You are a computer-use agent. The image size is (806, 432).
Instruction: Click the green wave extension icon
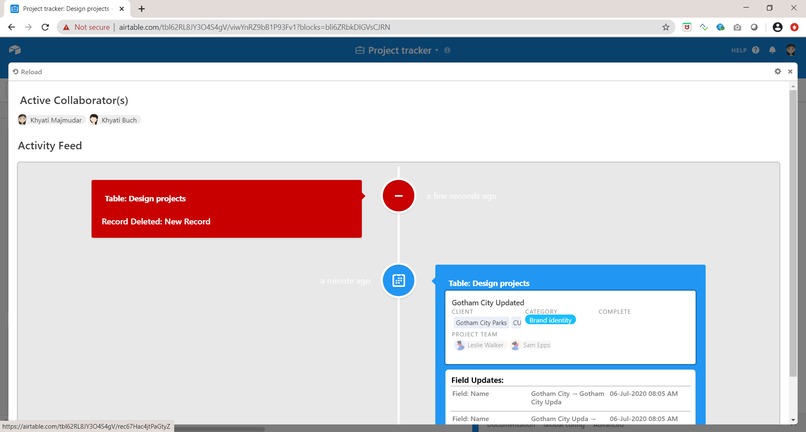[704, 27]
